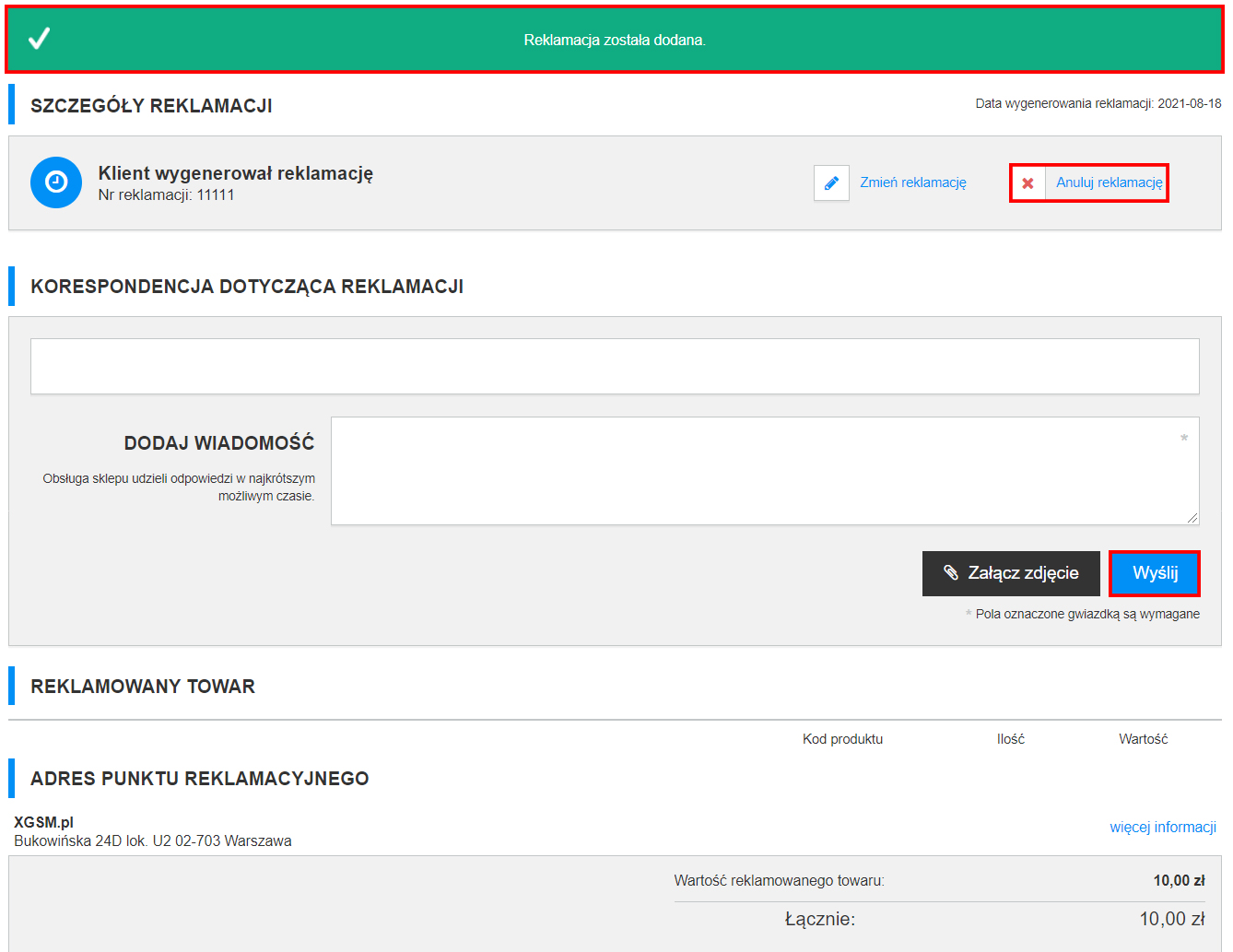
Task: Click the empty correspondence history box
Action: tap(615, 366)
